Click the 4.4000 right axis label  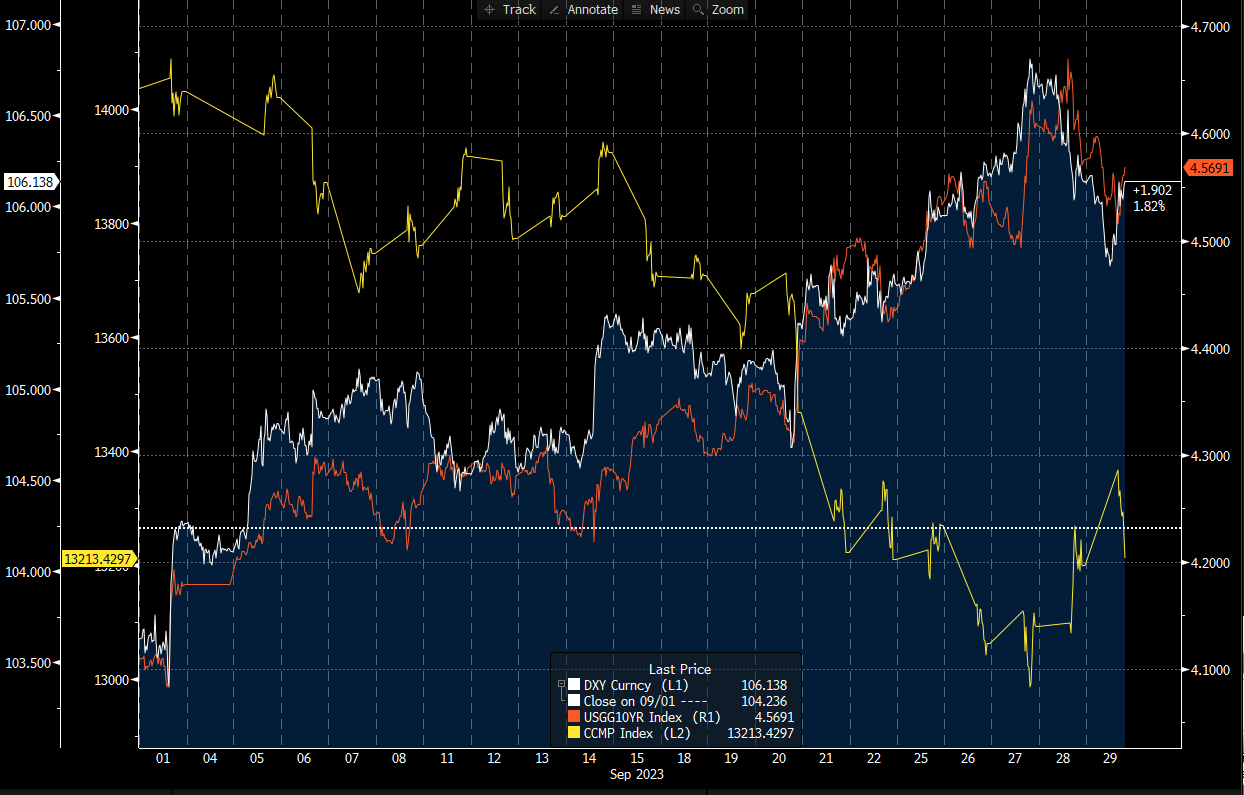[x=1211, y=349]
